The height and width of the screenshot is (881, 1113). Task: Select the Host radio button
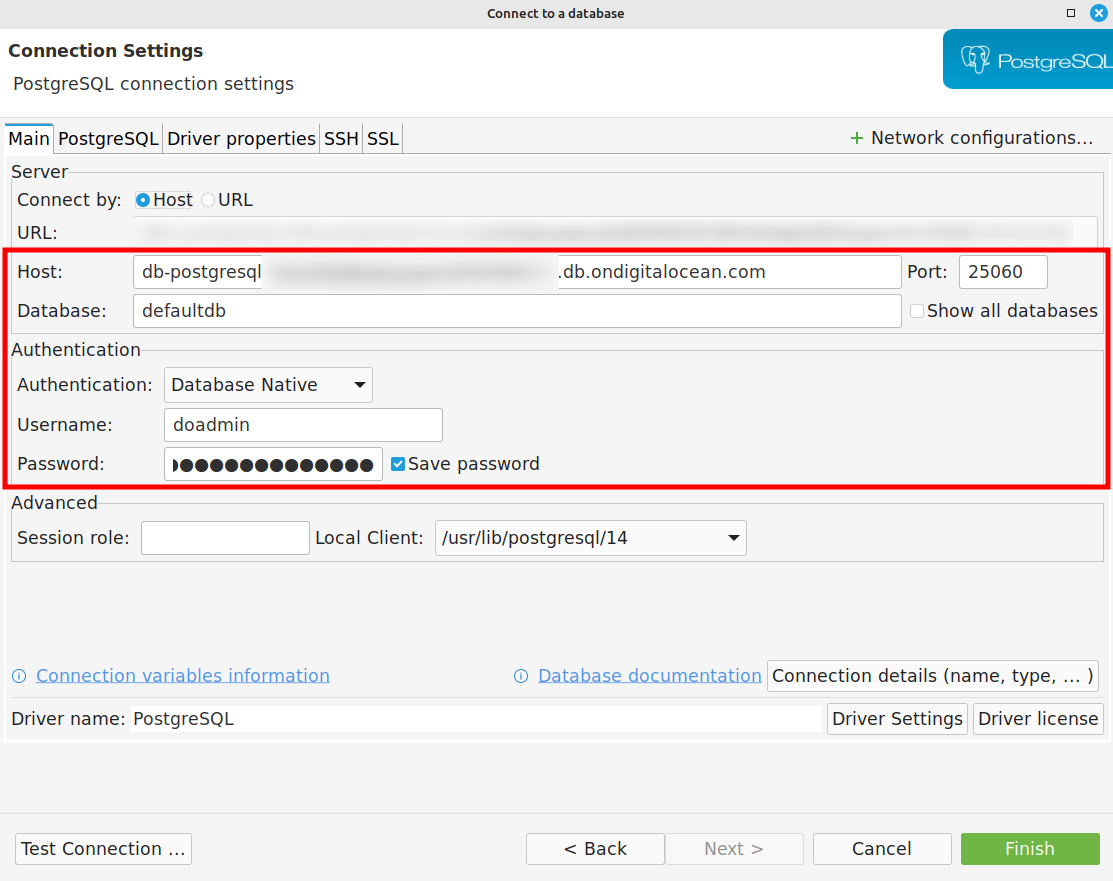coord(143,200)
